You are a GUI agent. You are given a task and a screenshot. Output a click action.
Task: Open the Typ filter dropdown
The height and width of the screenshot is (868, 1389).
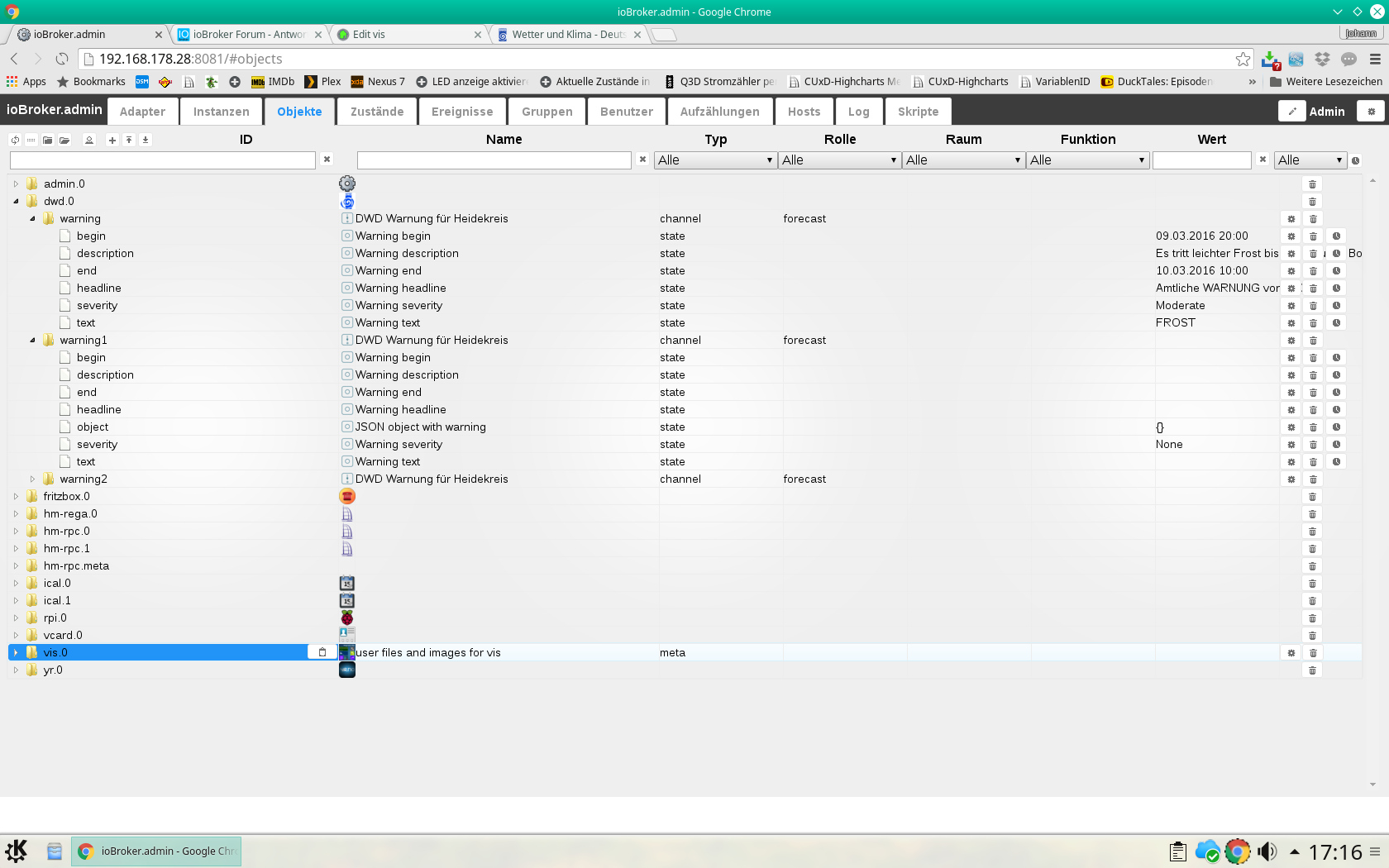[715, 160]
